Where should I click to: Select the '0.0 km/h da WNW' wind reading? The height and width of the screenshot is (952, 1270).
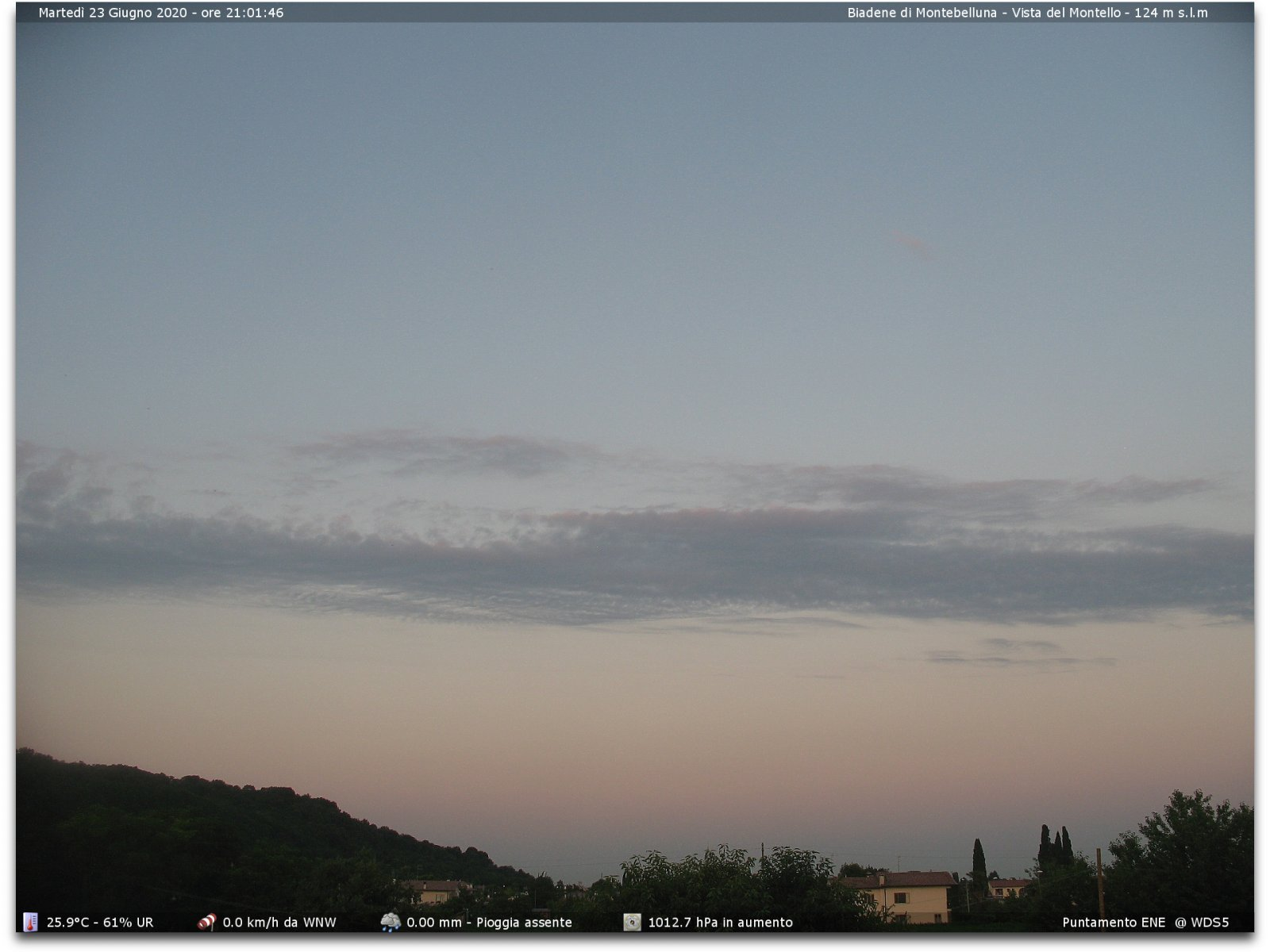point(279,923)
